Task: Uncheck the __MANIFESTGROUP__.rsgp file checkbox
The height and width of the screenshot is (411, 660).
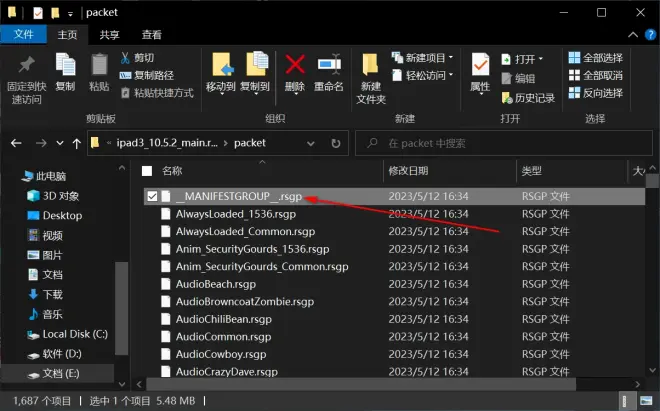Action: point(152,197)
